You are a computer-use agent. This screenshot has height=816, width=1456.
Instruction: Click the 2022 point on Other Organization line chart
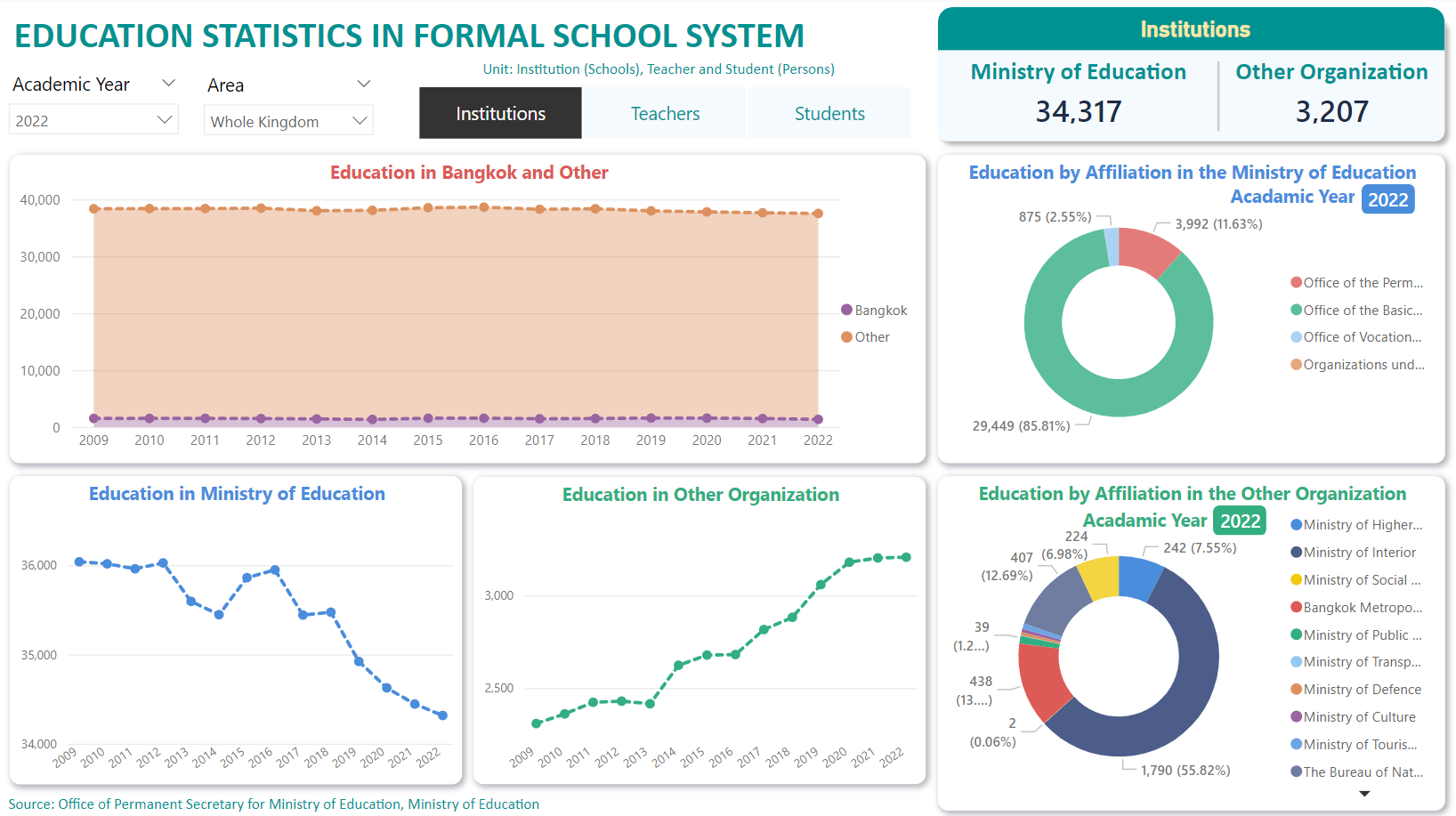(x=906, y=557)
